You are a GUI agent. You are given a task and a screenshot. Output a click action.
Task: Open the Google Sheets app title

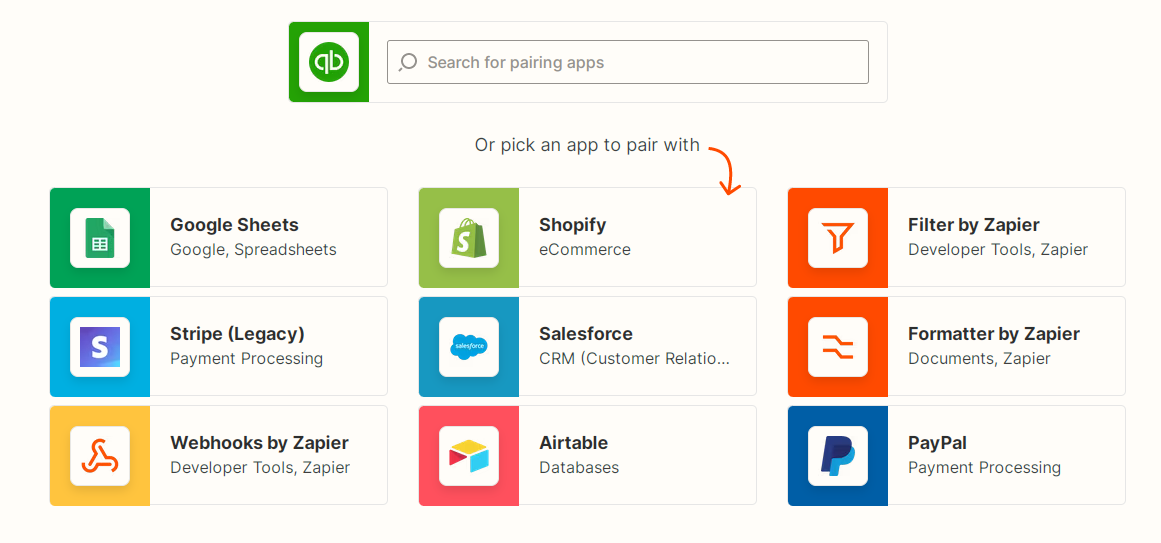tap(235, 224)
